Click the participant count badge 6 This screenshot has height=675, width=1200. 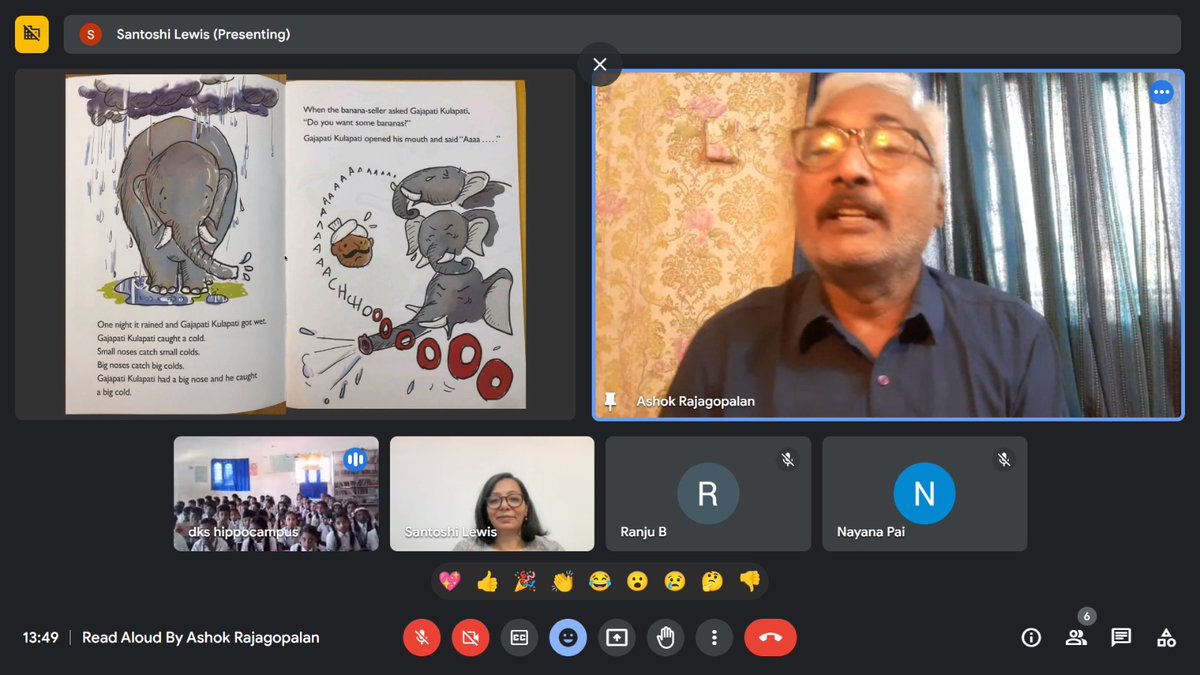(1087, 616)
